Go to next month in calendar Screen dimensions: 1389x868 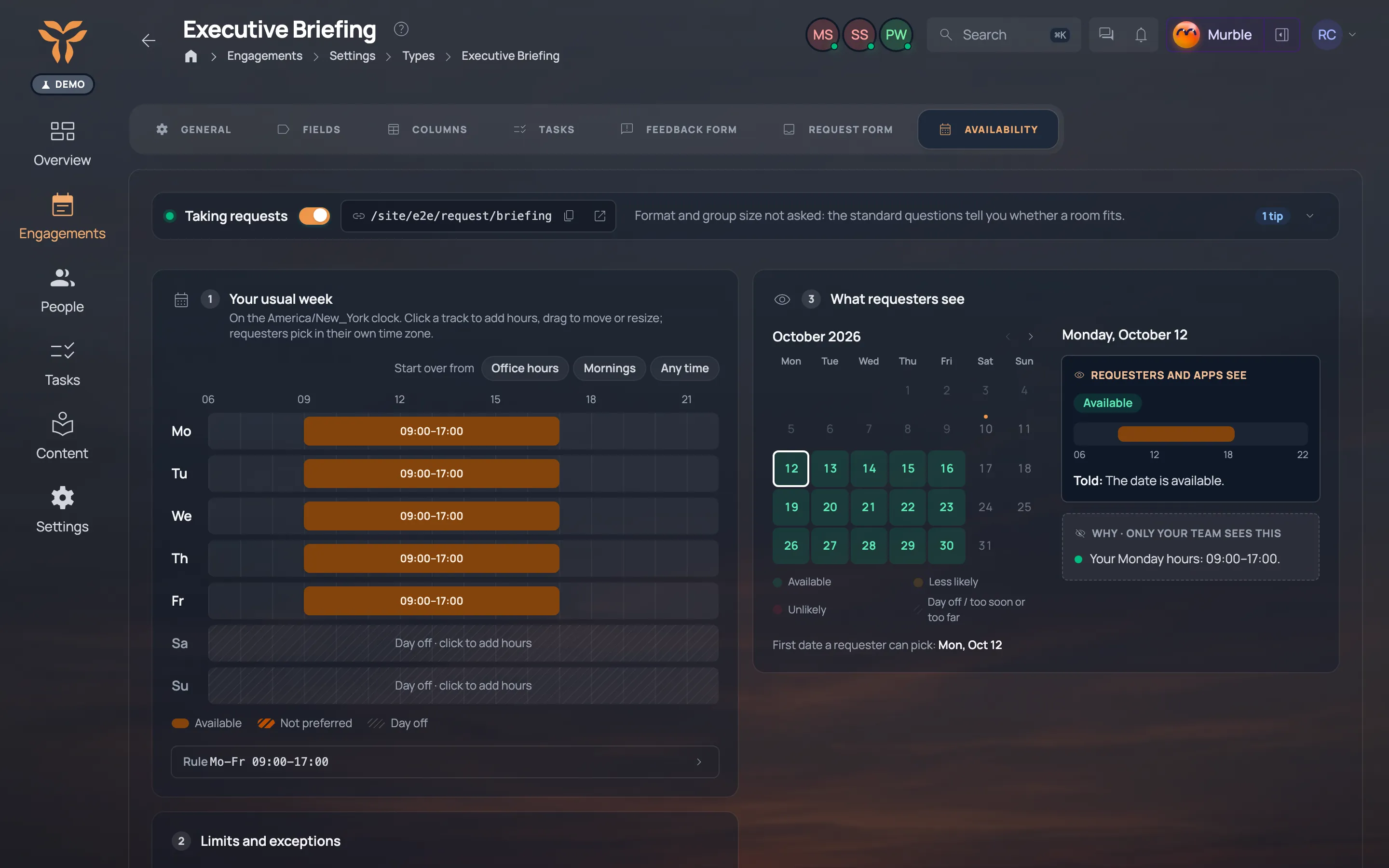pos(1031,337)
